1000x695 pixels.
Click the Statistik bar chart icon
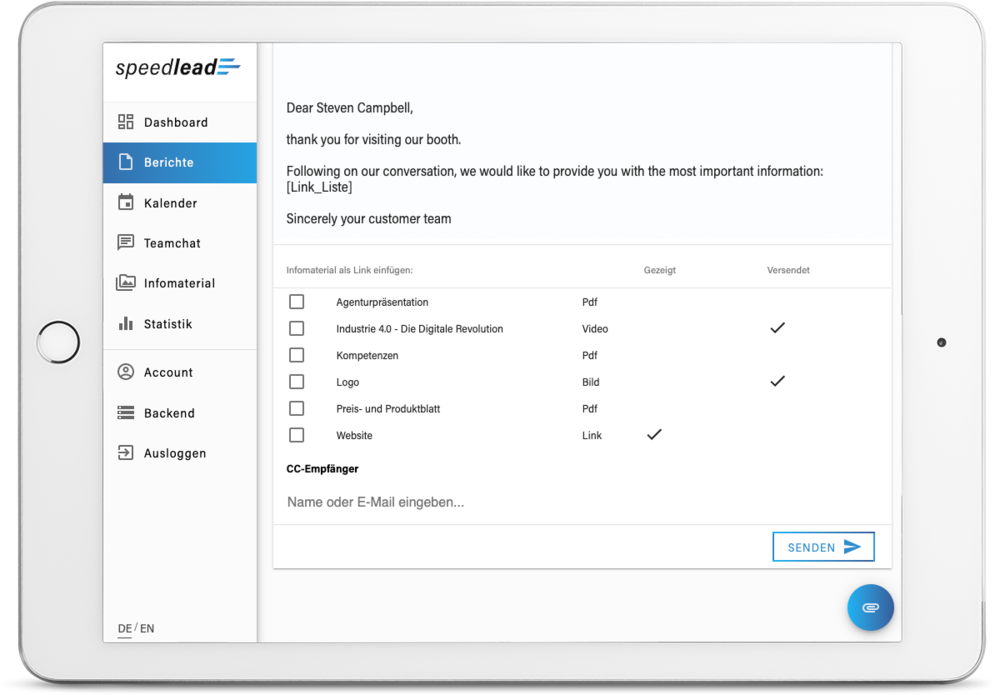point(126,324)
